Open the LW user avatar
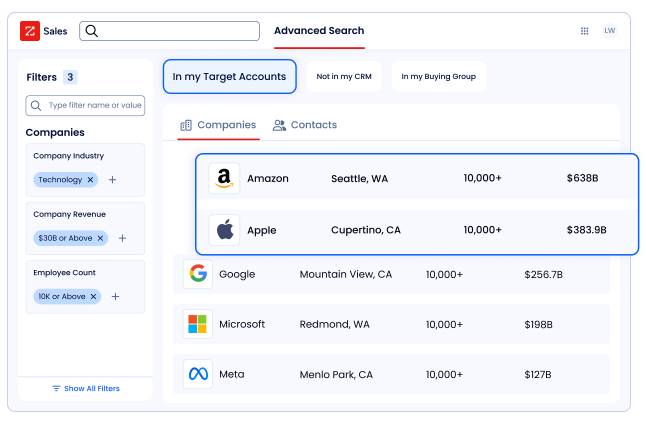The width and height of the screenshot is (646, 424). click(x=609, y=30)
